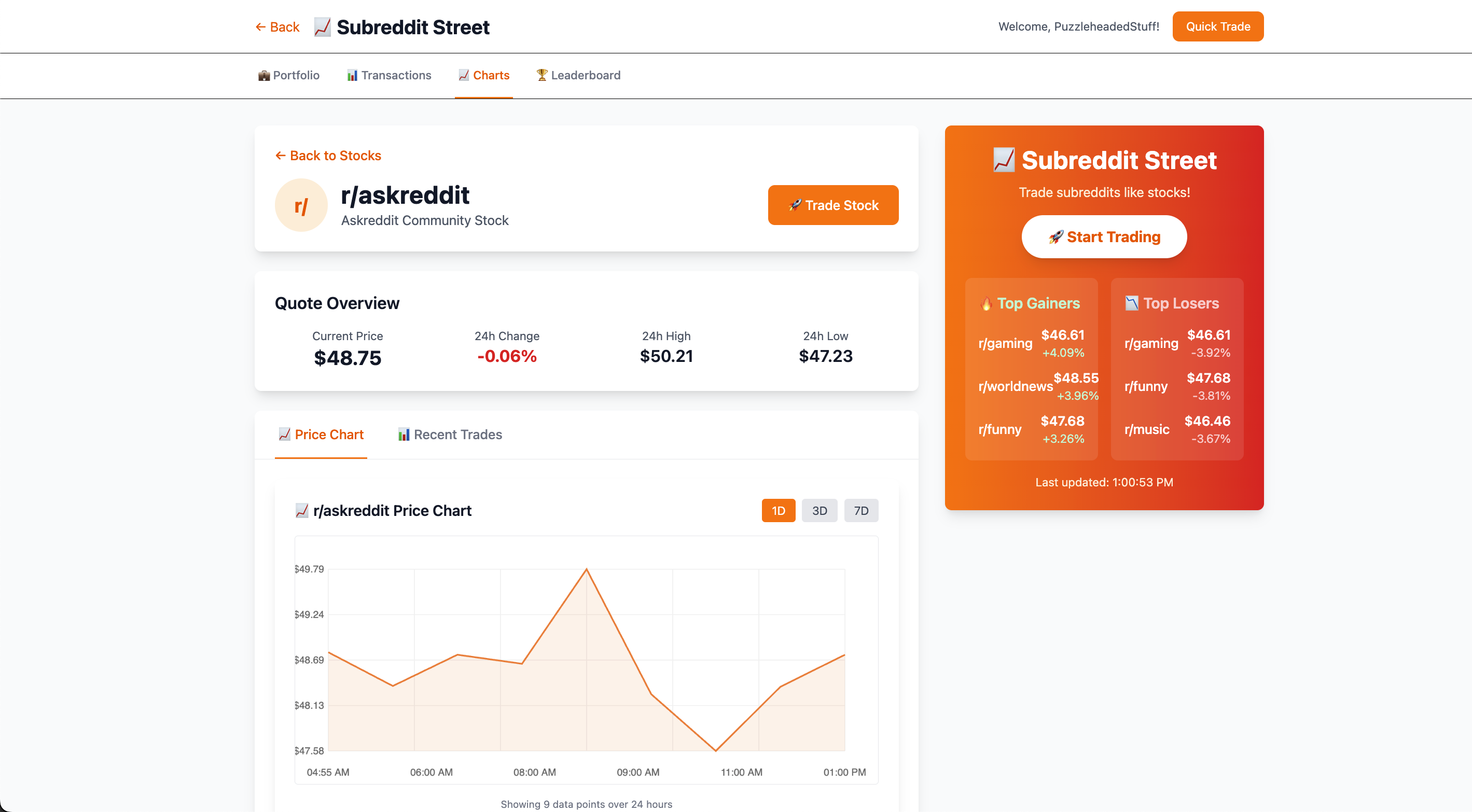
Task: Click the trophy icon beside Leaderboard
Action: (541, 75)
